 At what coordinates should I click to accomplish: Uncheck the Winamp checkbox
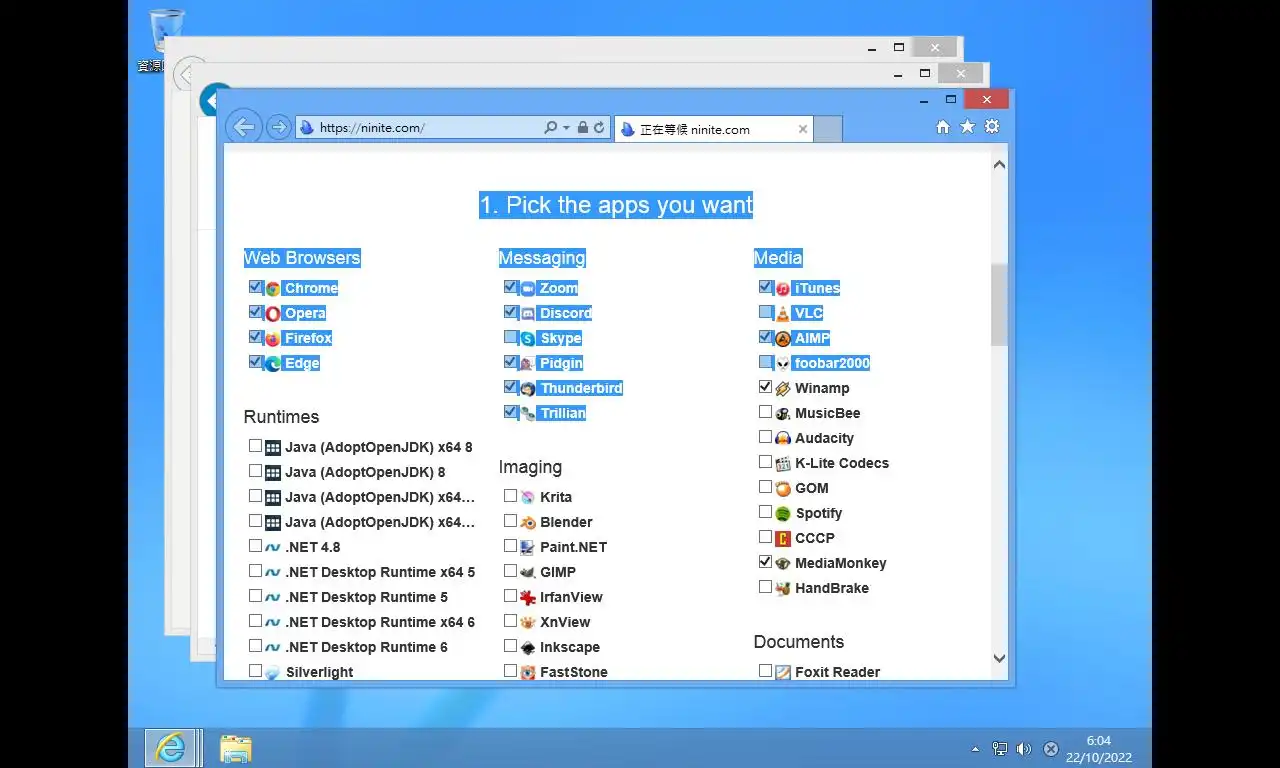pyautogui.click(x=766, y=387)
